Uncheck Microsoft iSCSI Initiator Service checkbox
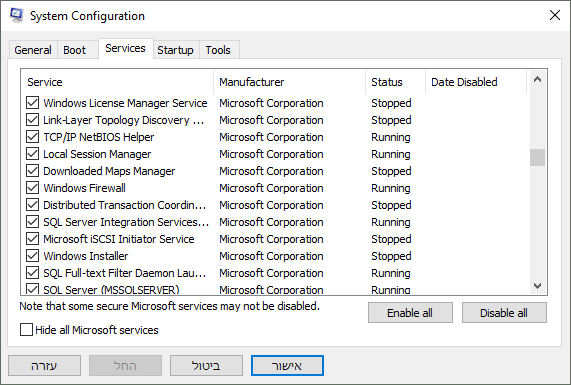 tap(32, 239)
